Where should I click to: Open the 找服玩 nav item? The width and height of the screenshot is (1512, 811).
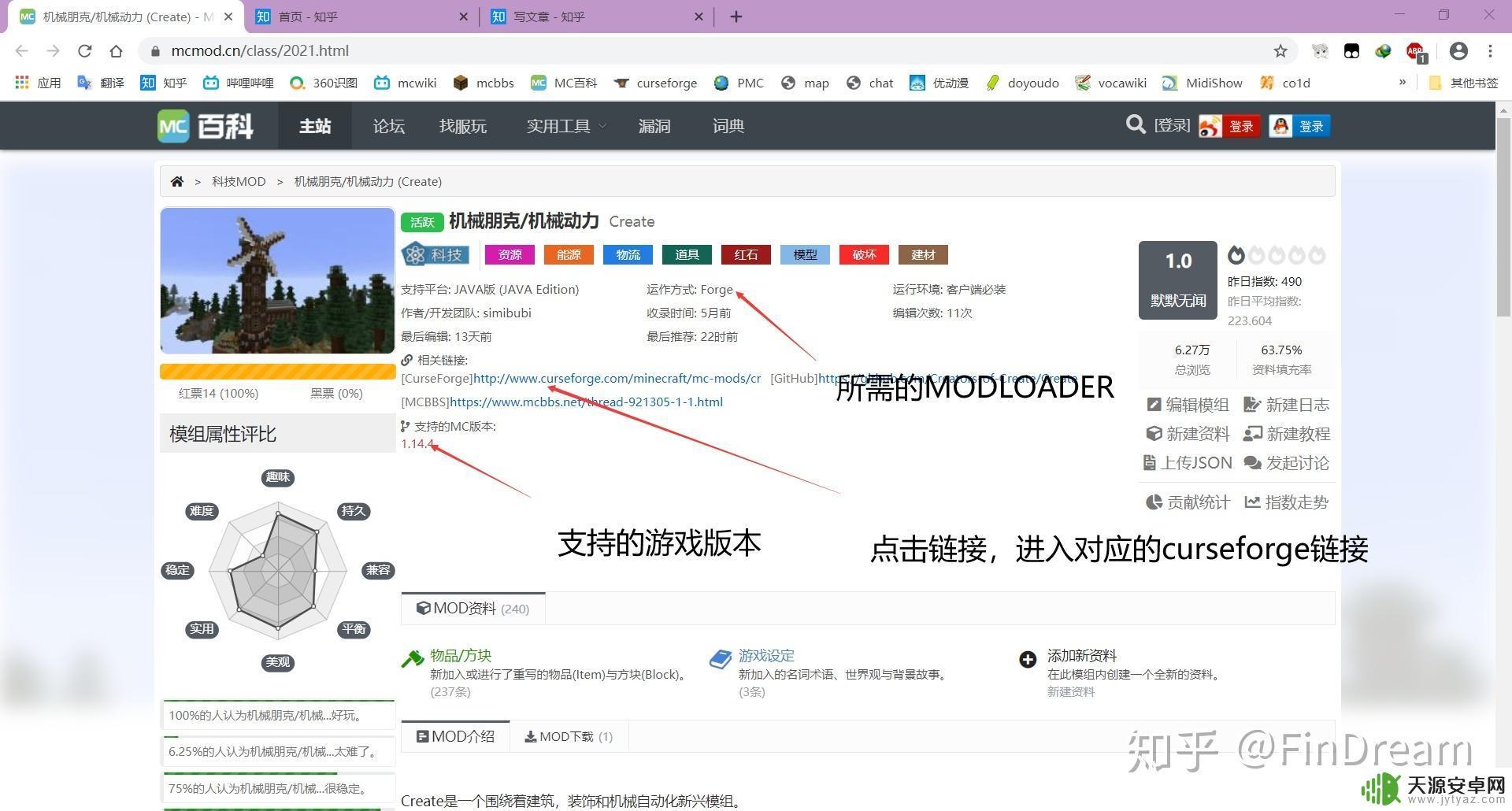(463, 126)
